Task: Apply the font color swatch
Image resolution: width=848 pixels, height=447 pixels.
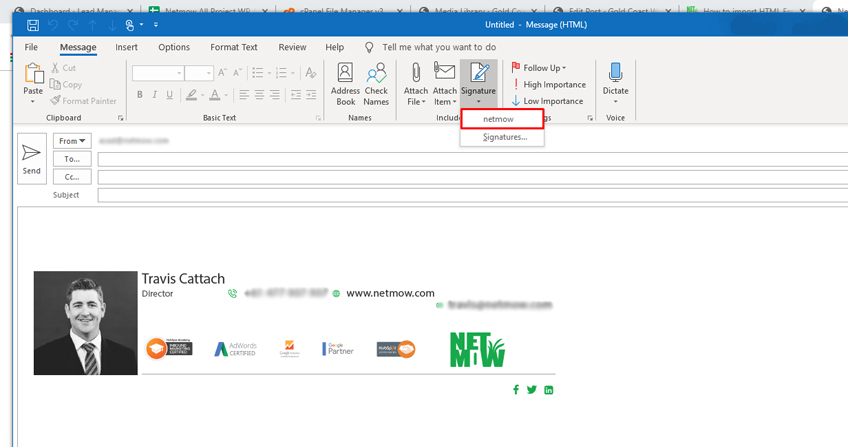Action: tap(215, 95)
